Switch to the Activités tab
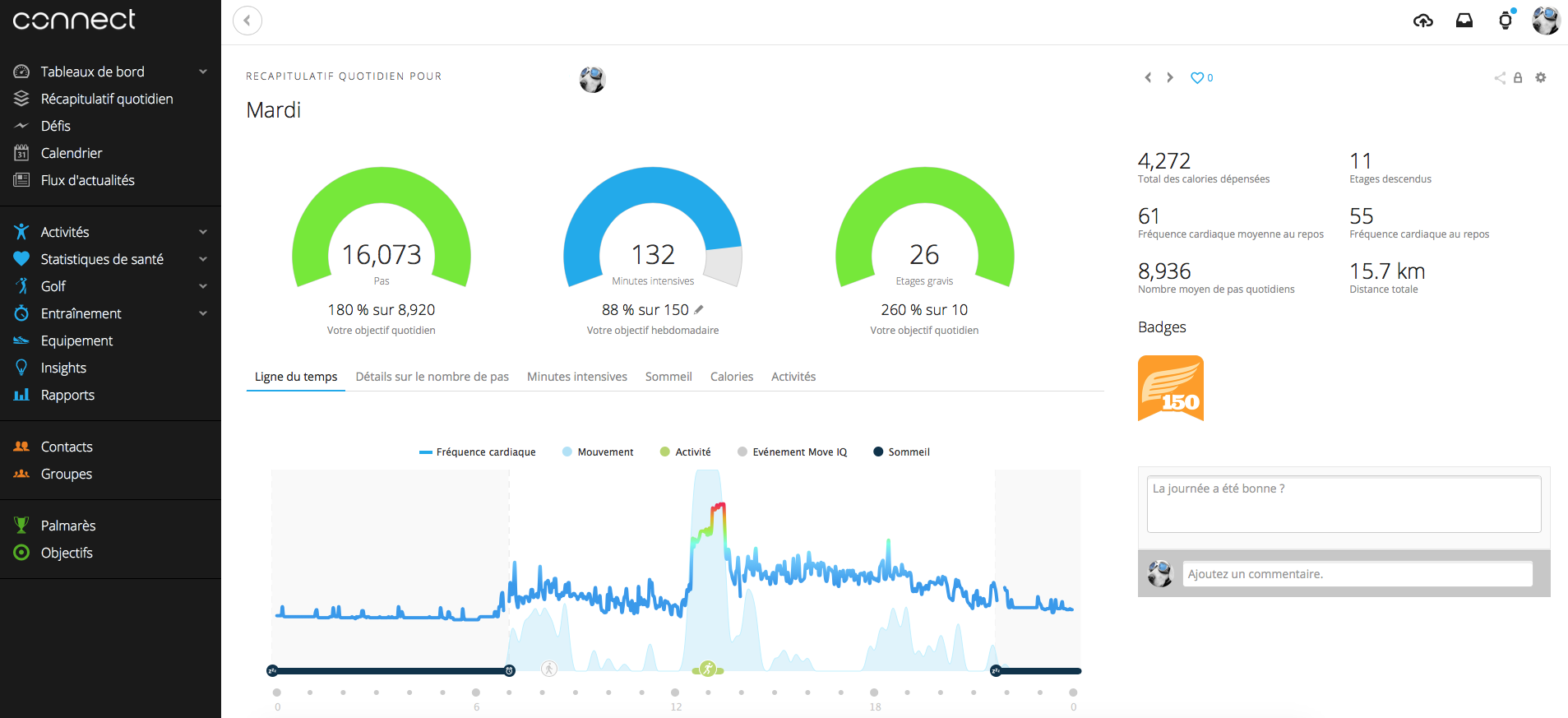 (x=793, y=377)
